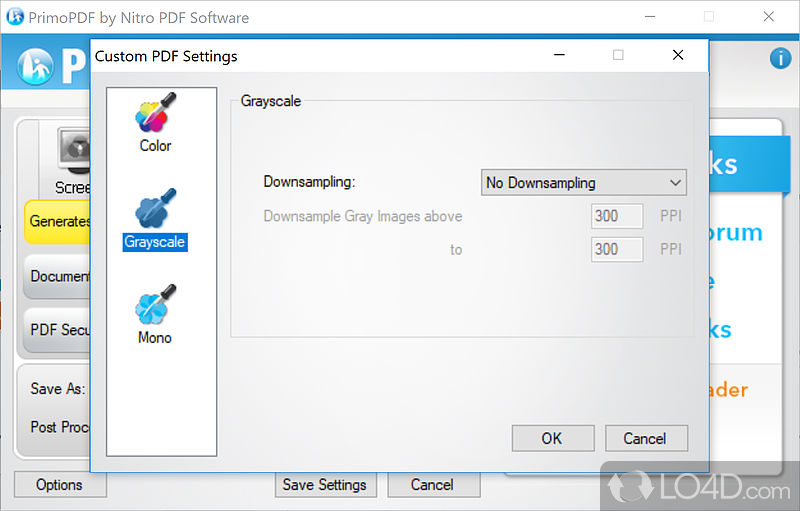The width and height of the screenshot is (800, 511).
Task: Click the 'to' PPI value field
Action: tap(617, 249)
